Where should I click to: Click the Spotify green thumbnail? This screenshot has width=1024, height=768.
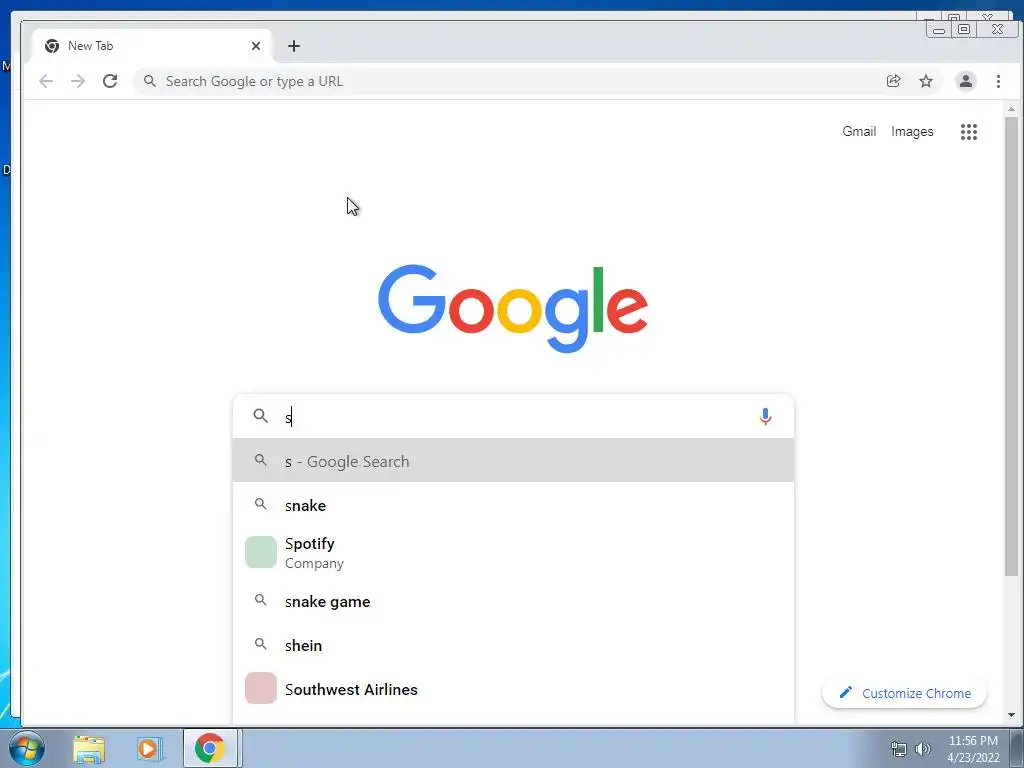click(261, 552)
